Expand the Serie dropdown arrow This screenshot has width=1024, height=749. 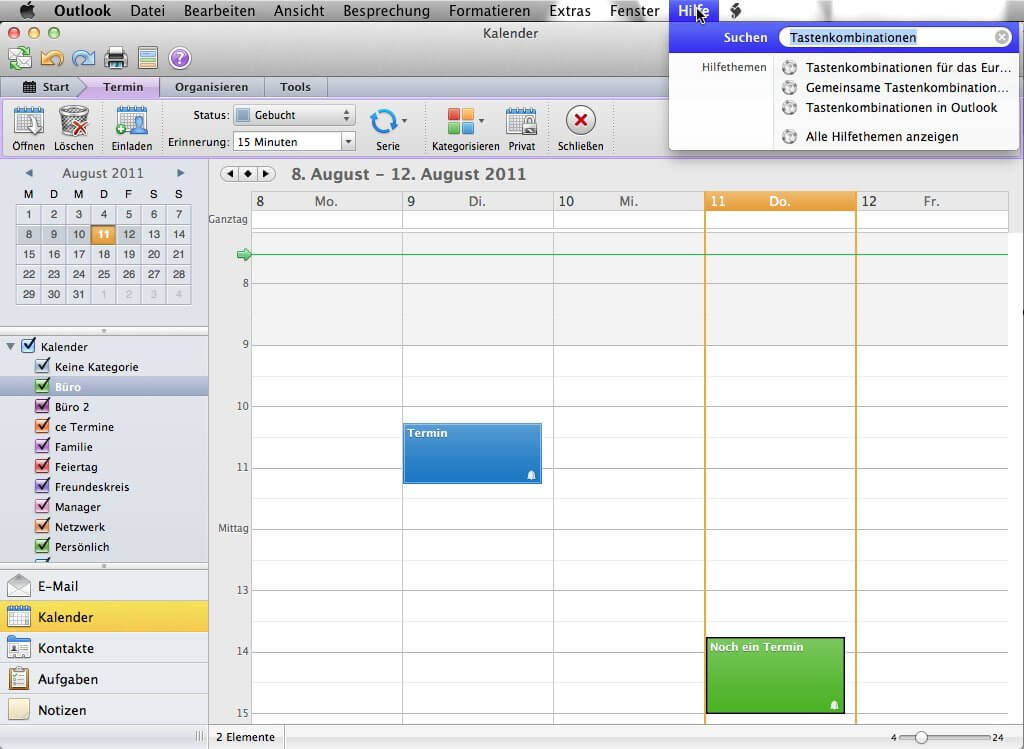click(x=405, y=121)
